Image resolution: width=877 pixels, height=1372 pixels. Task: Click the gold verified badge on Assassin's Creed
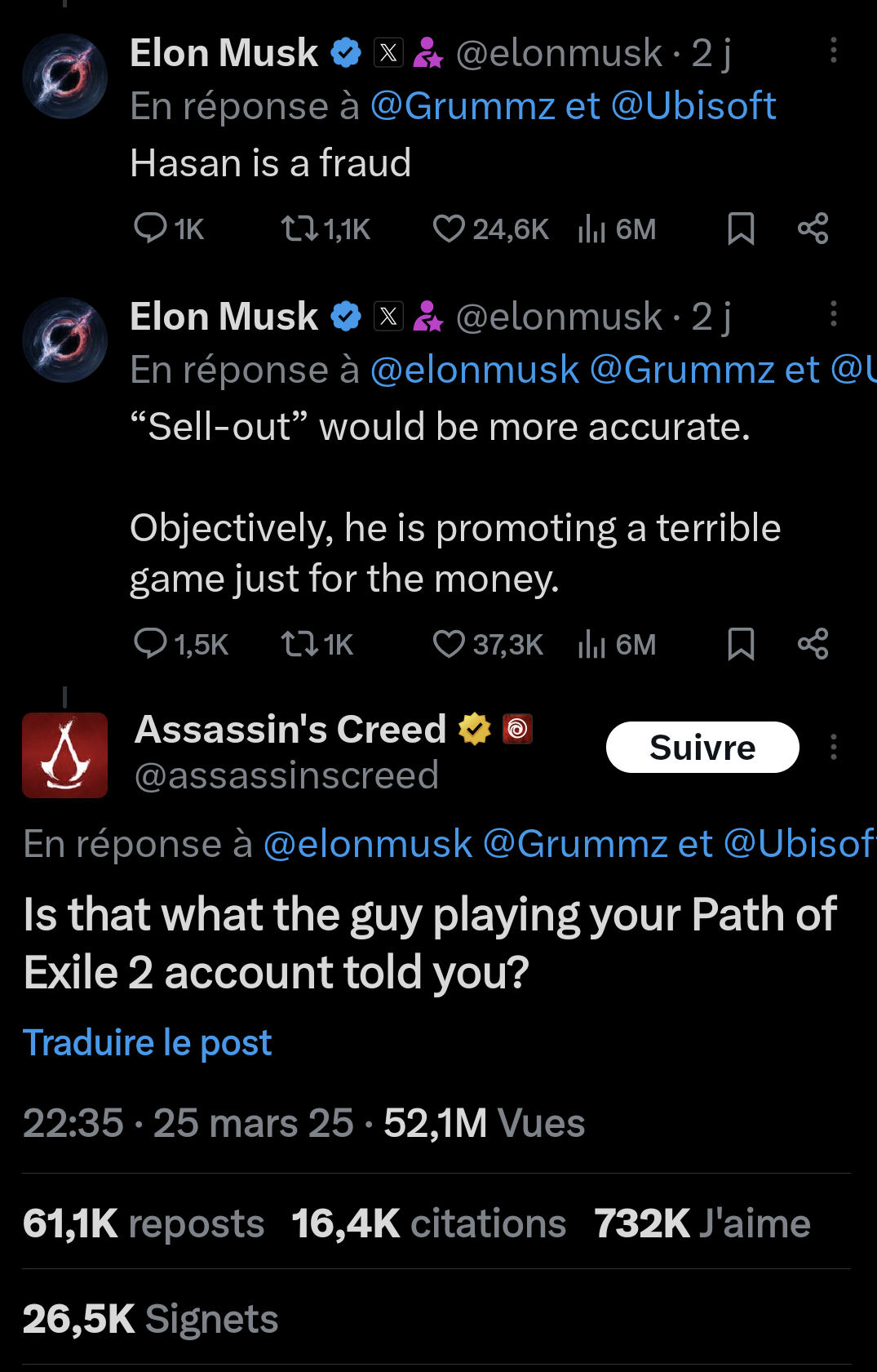point(473,727)
